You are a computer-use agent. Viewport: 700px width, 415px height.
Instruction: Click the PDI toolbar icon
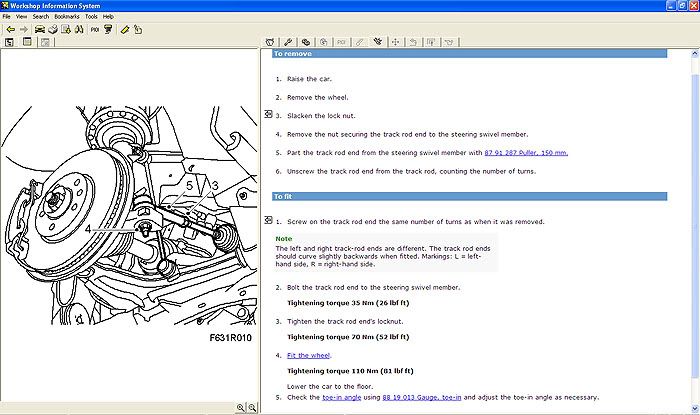95,30
